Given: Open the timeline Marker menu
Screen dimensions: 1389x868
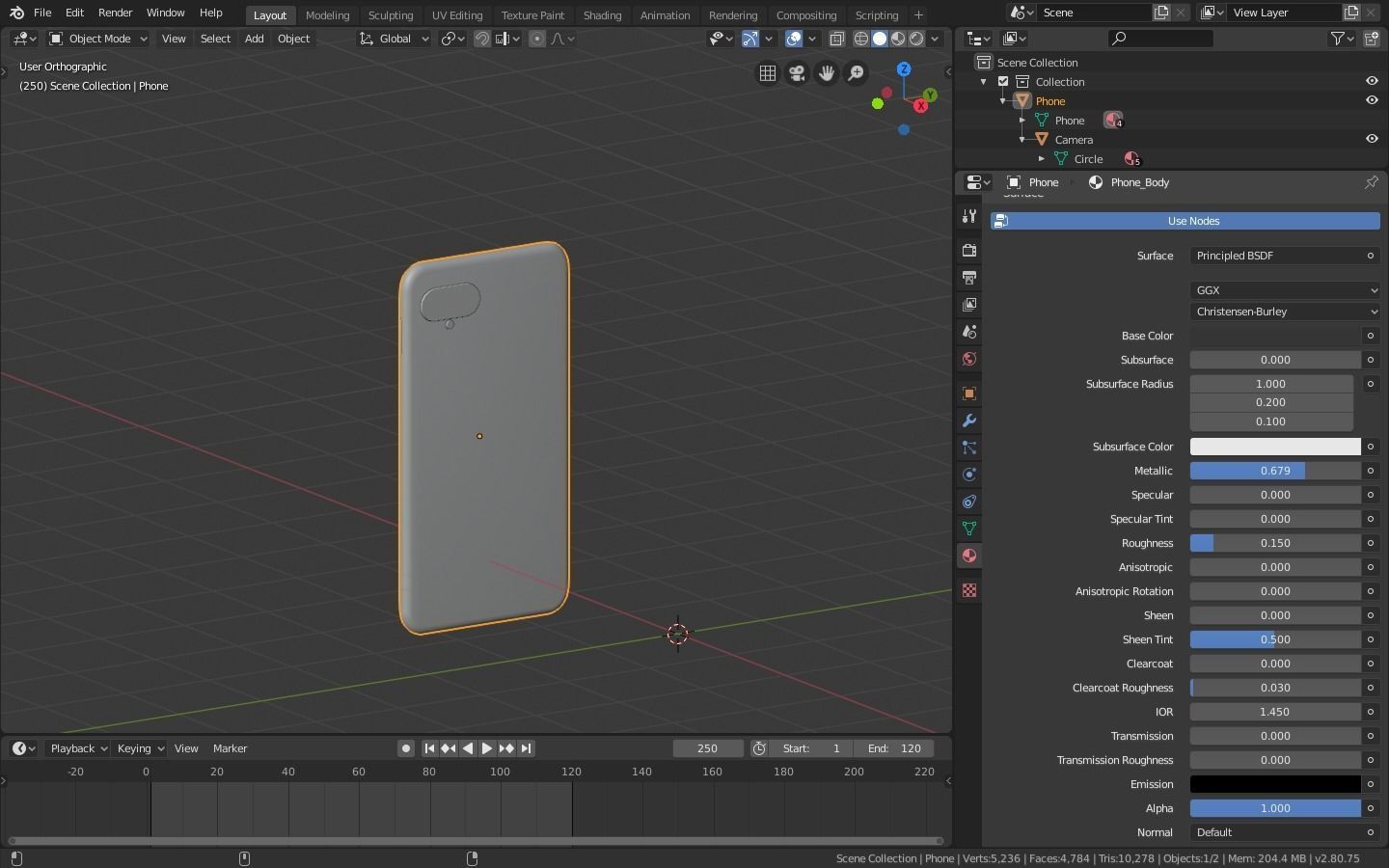Looking at the screenshot, I should click(230, 748).
